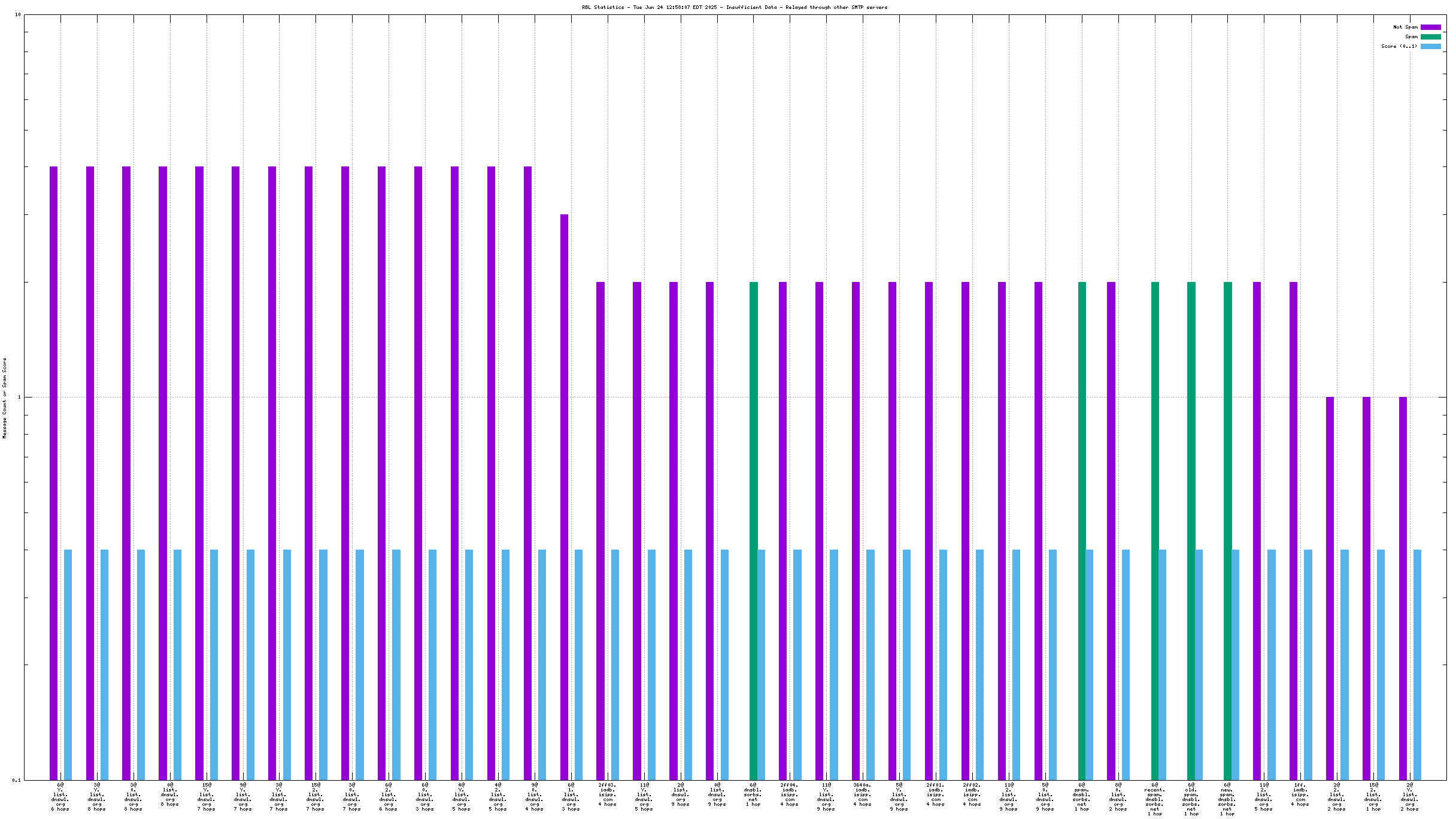This screenshot has width=1456, height=819.
Task: Click the green Spam legend swatch
Action: click(1430, 37)
